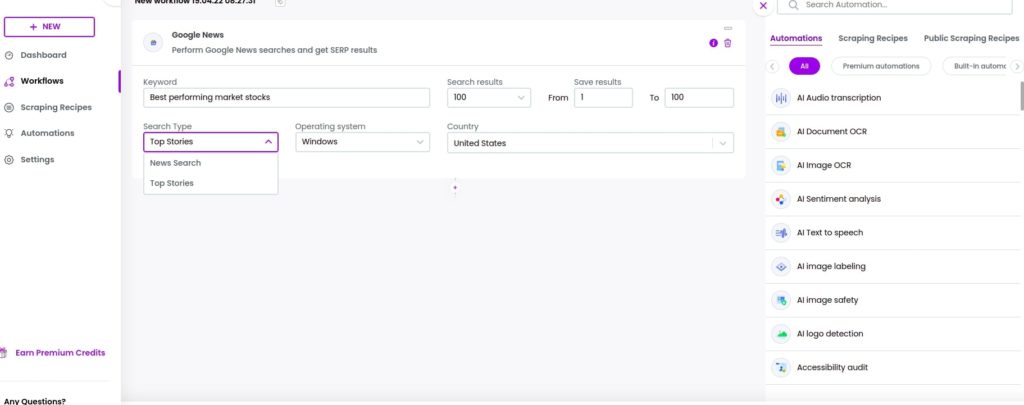Close the automations panel with X icon
The height and width of the screenshot is (405, 1024).
[763, 6]
